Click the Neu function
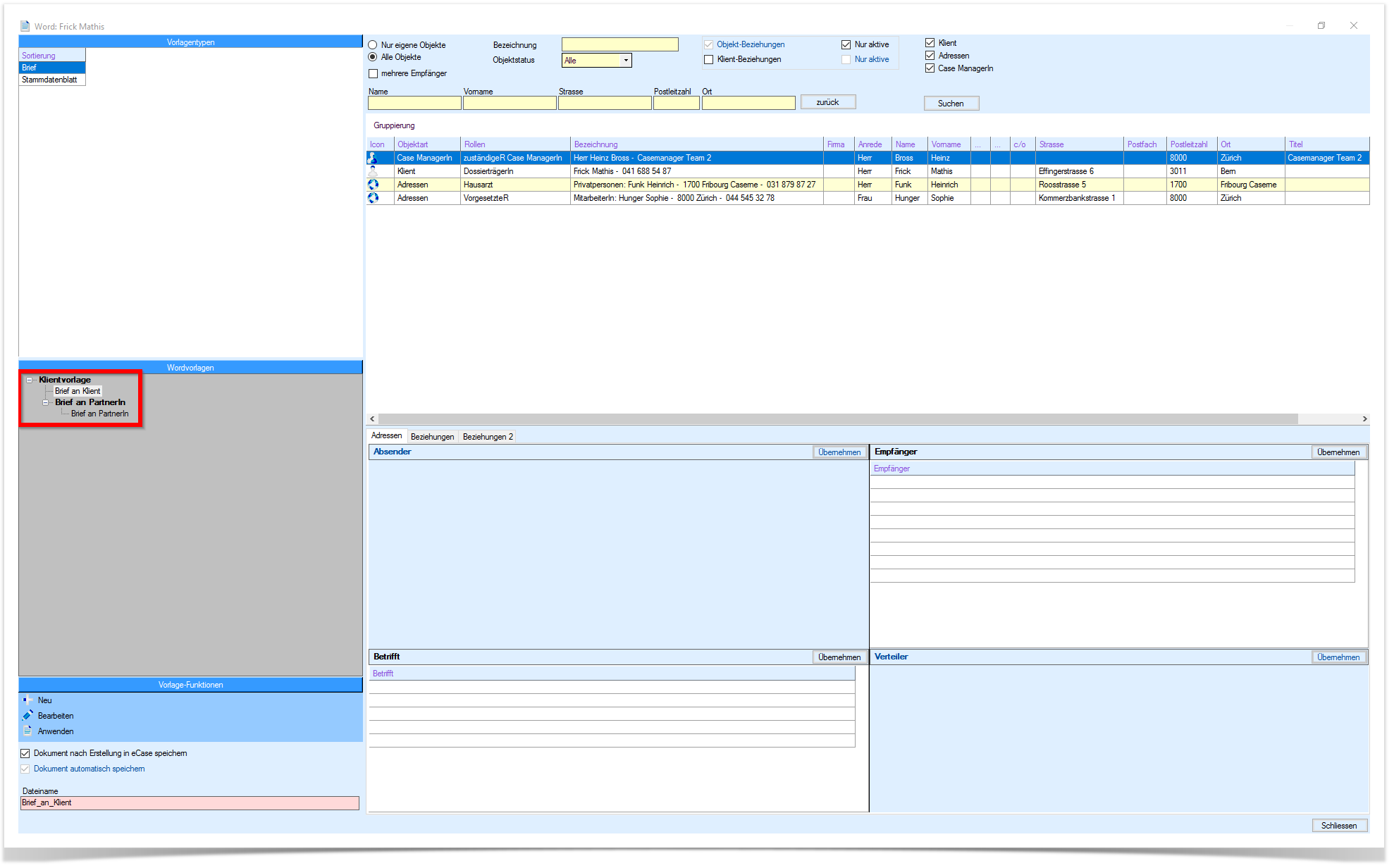Image resolution: width=1394 pixels, height=868 pixels. [x=45, y=700]
